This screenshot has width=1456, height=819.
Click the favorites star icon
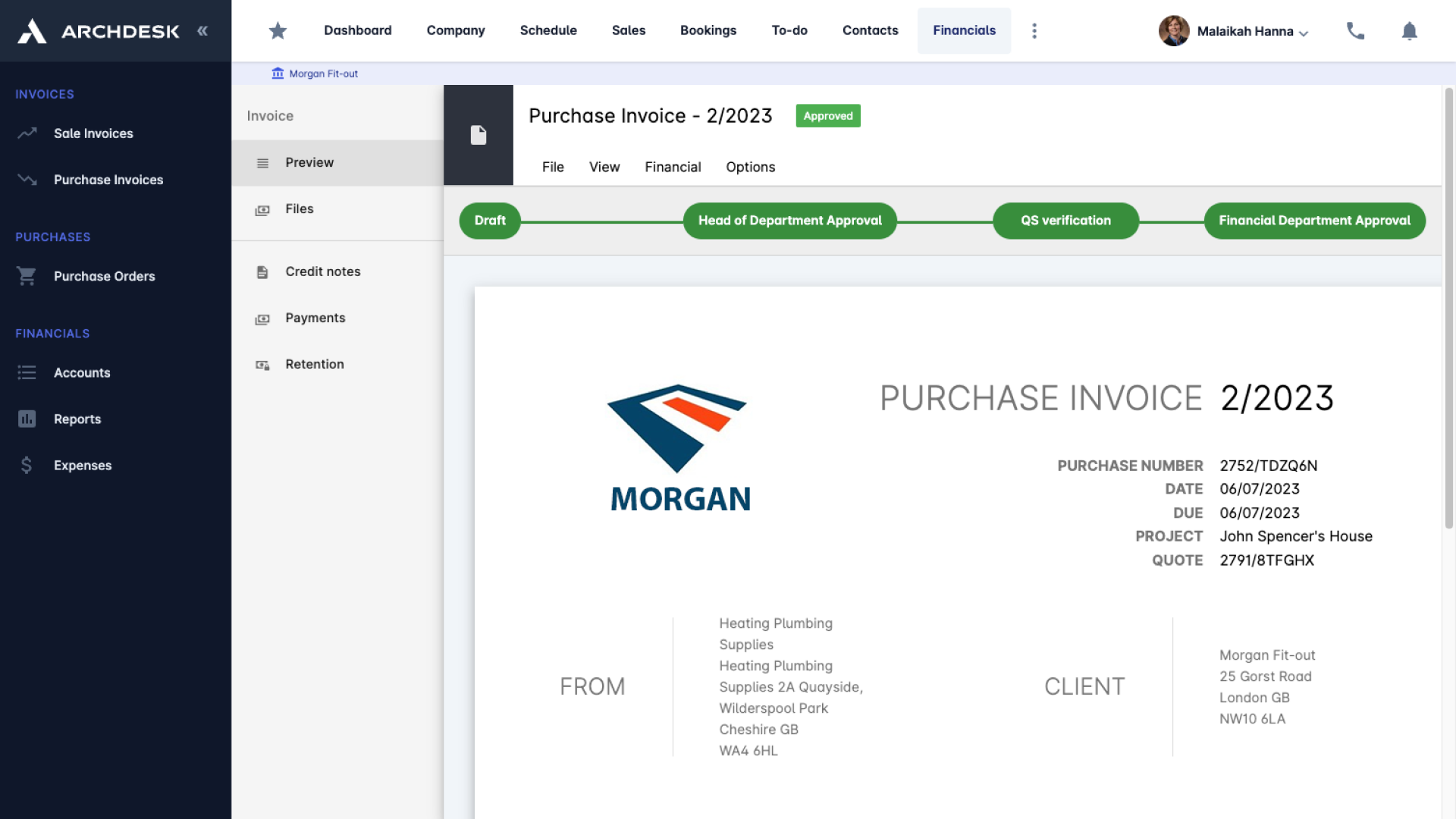(x=278, y=31)
